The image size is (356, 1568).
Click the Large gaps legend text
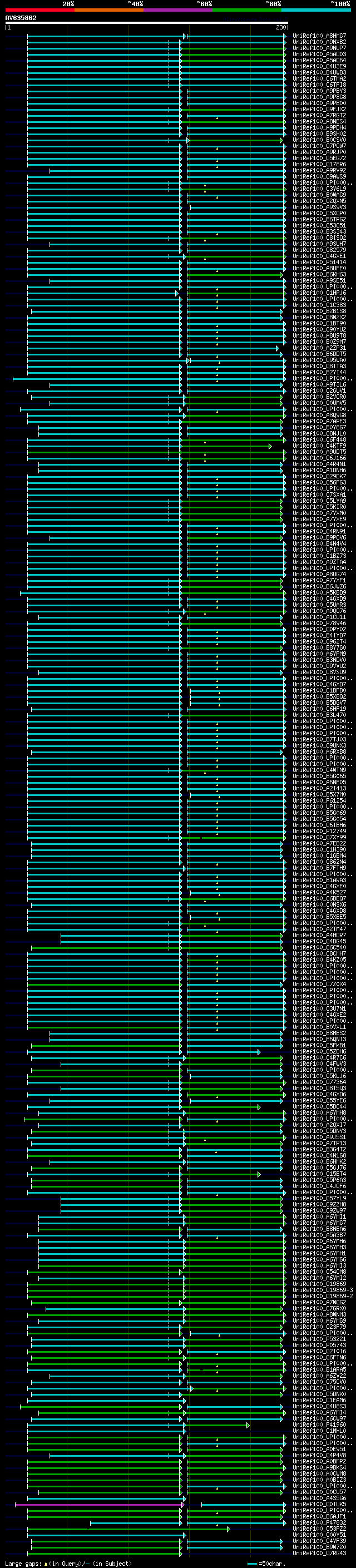68,1563
